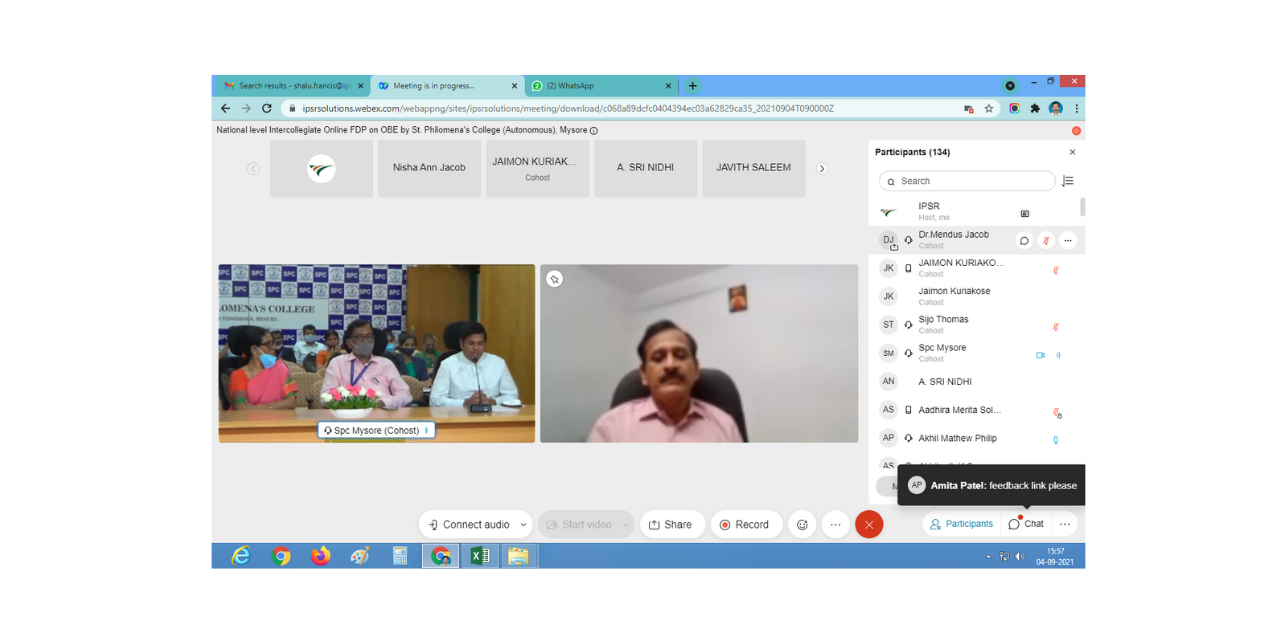
Task: Bookmark this page with star icon
Action: [989, 108]
